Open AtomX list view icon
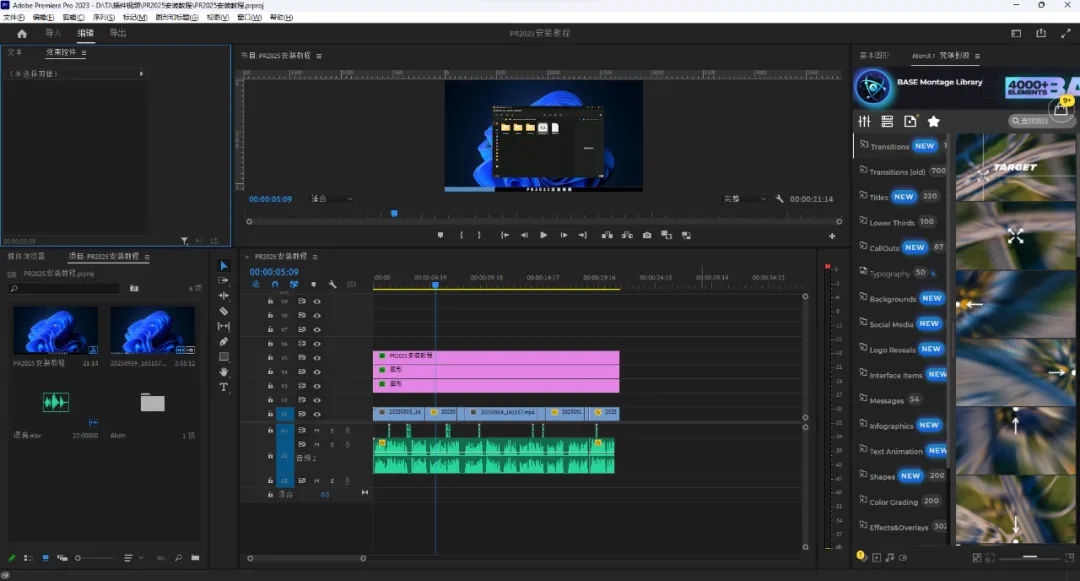The width and height of the screenshot is (1080, 581). (x=887, y=121)
